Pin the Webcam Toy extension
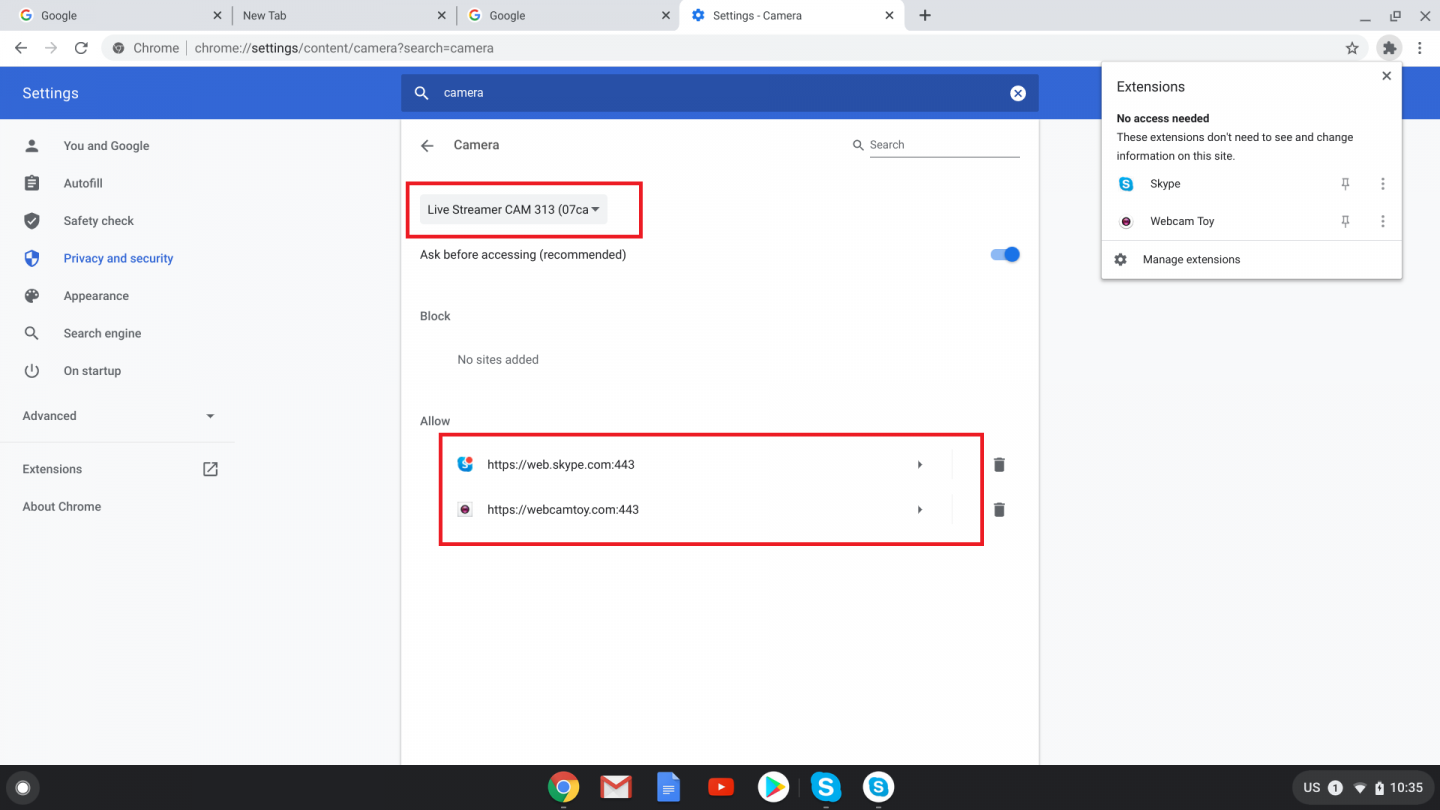Viewport: 1440px width, 810px height. (x=1345, y=222)
